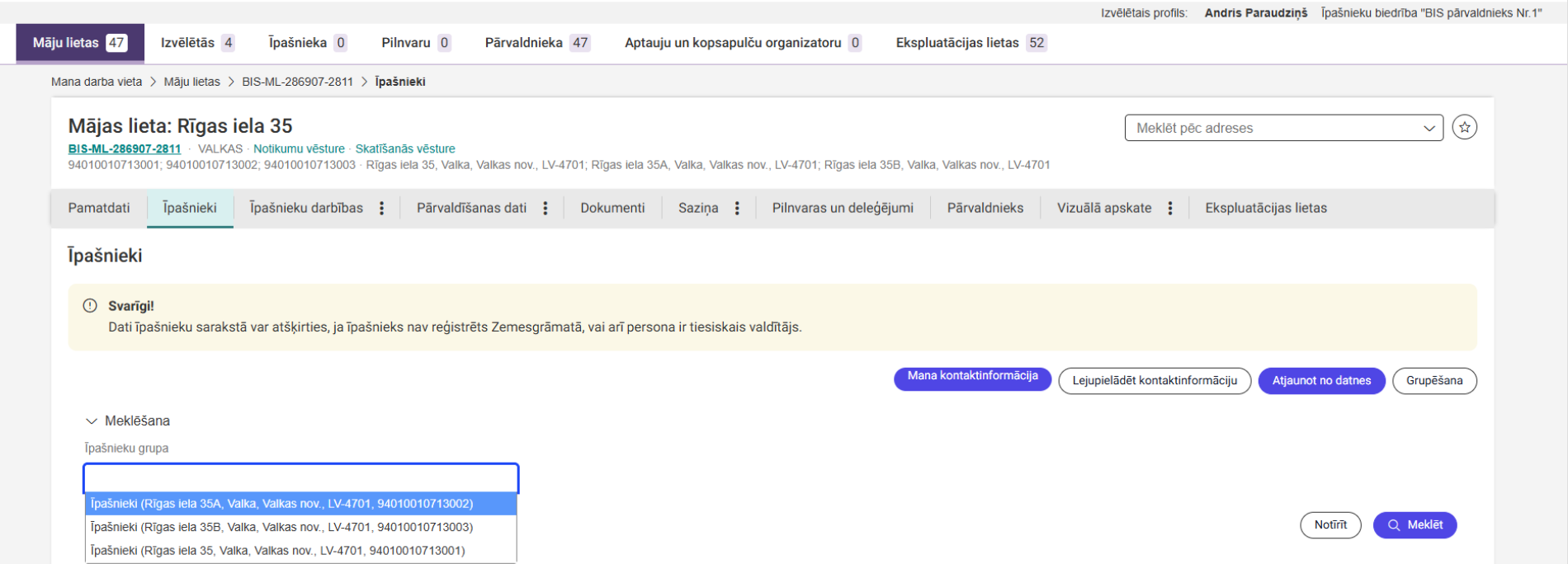The image size is (1568, 564).
Task: Select Īpašnieki Rīgas iela 35 option ending 713001
Action: [301, 550]
